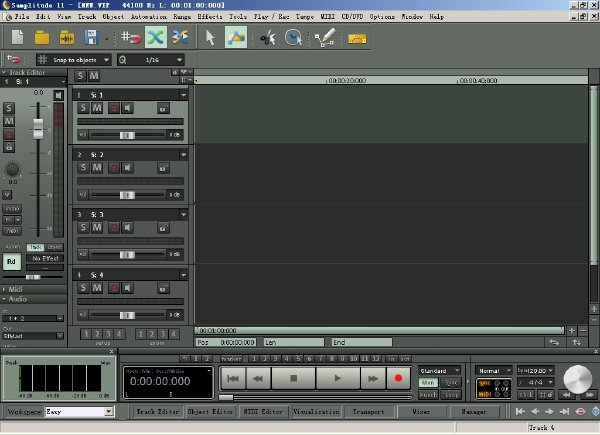
Task: Open the Options menu
Action: click(x=382, y=16)
